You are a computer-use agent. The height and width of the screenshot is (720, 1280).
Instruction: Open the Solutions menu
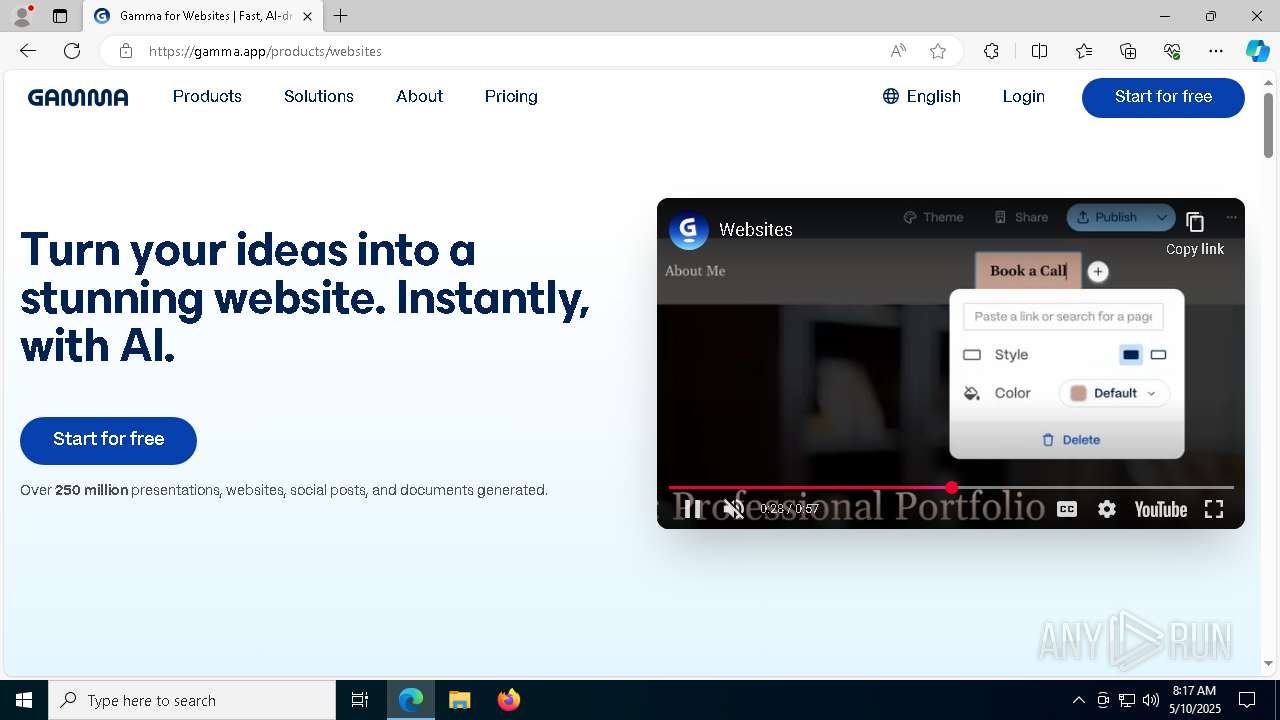coord(319,97)
